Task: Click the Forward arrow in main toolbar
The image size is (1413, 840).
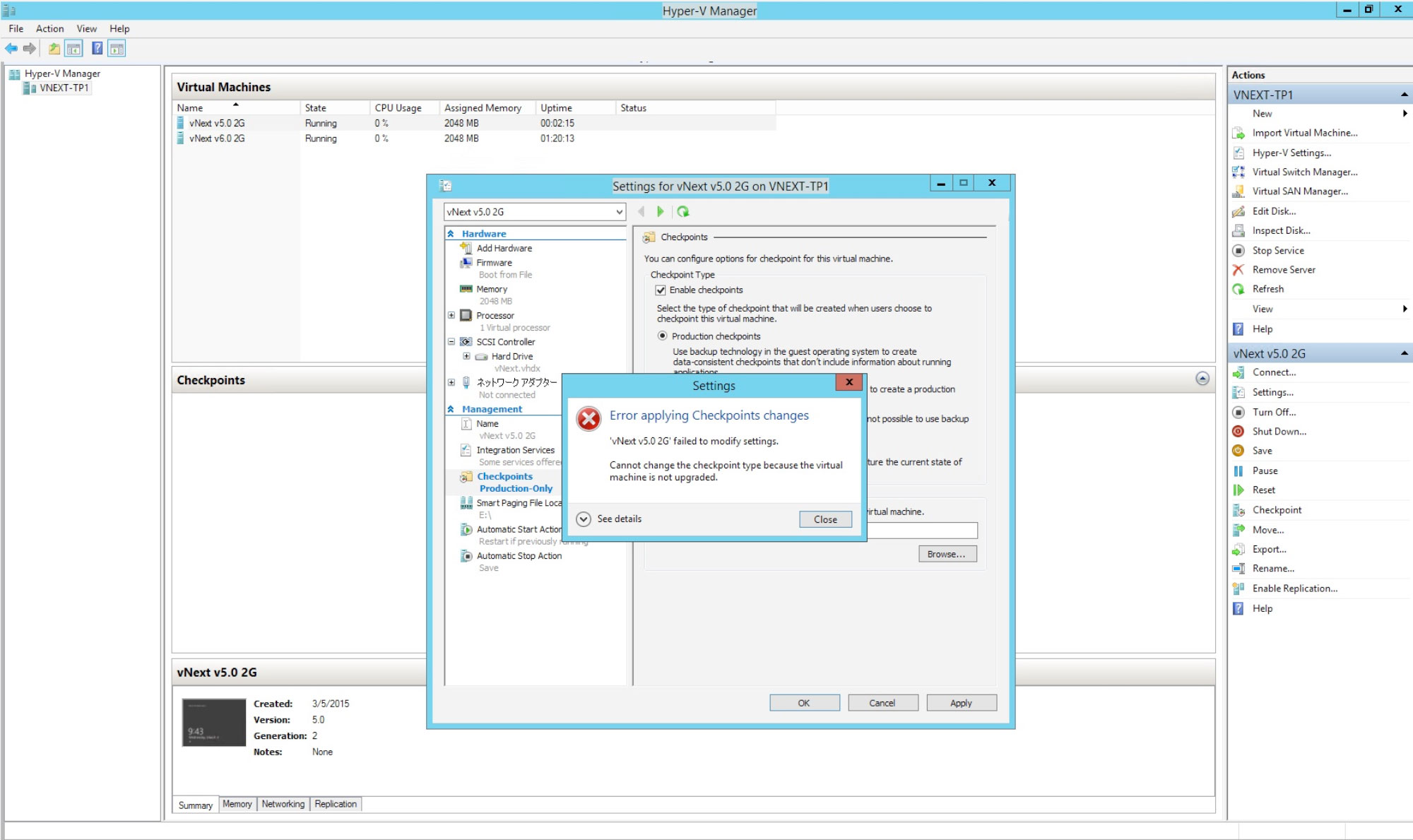Action: 30,49
